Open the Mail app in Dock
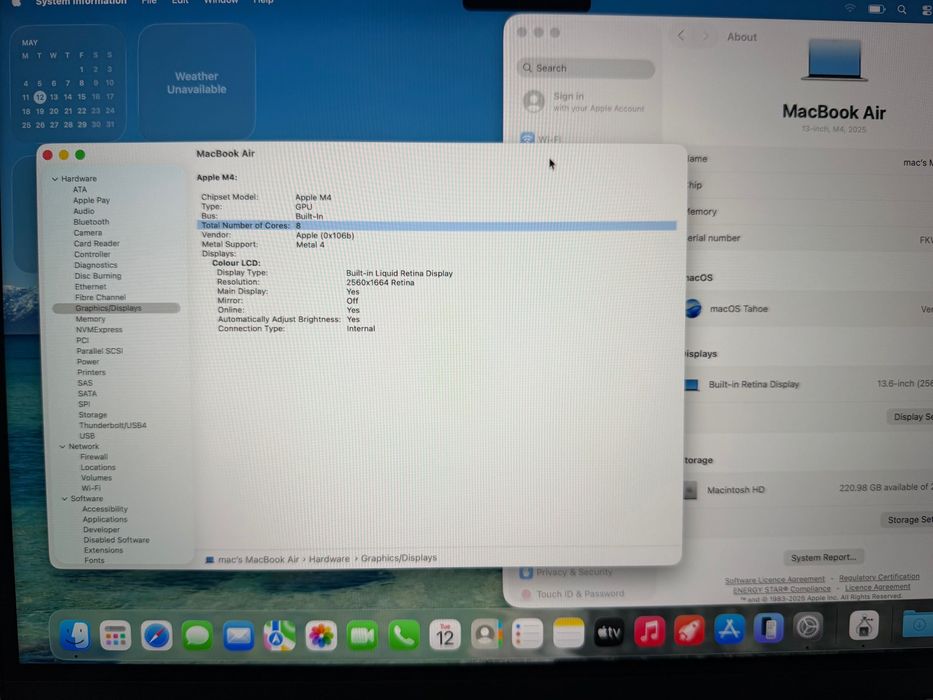 [238, 636]
